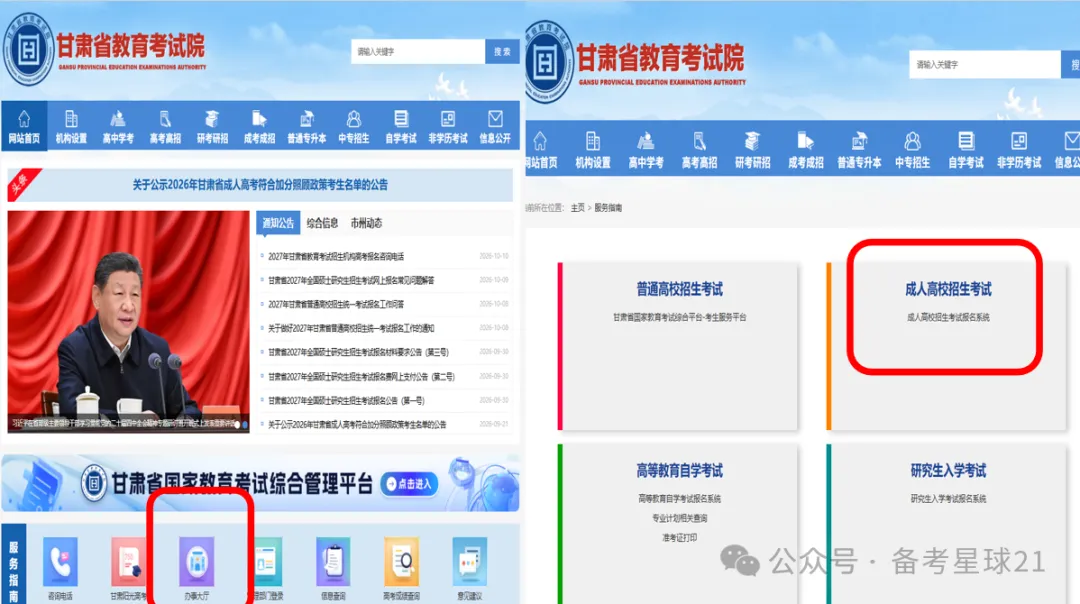Click 自学考试 icon in right page navigation
1080x604 pixels.
(x=966, y=141)
